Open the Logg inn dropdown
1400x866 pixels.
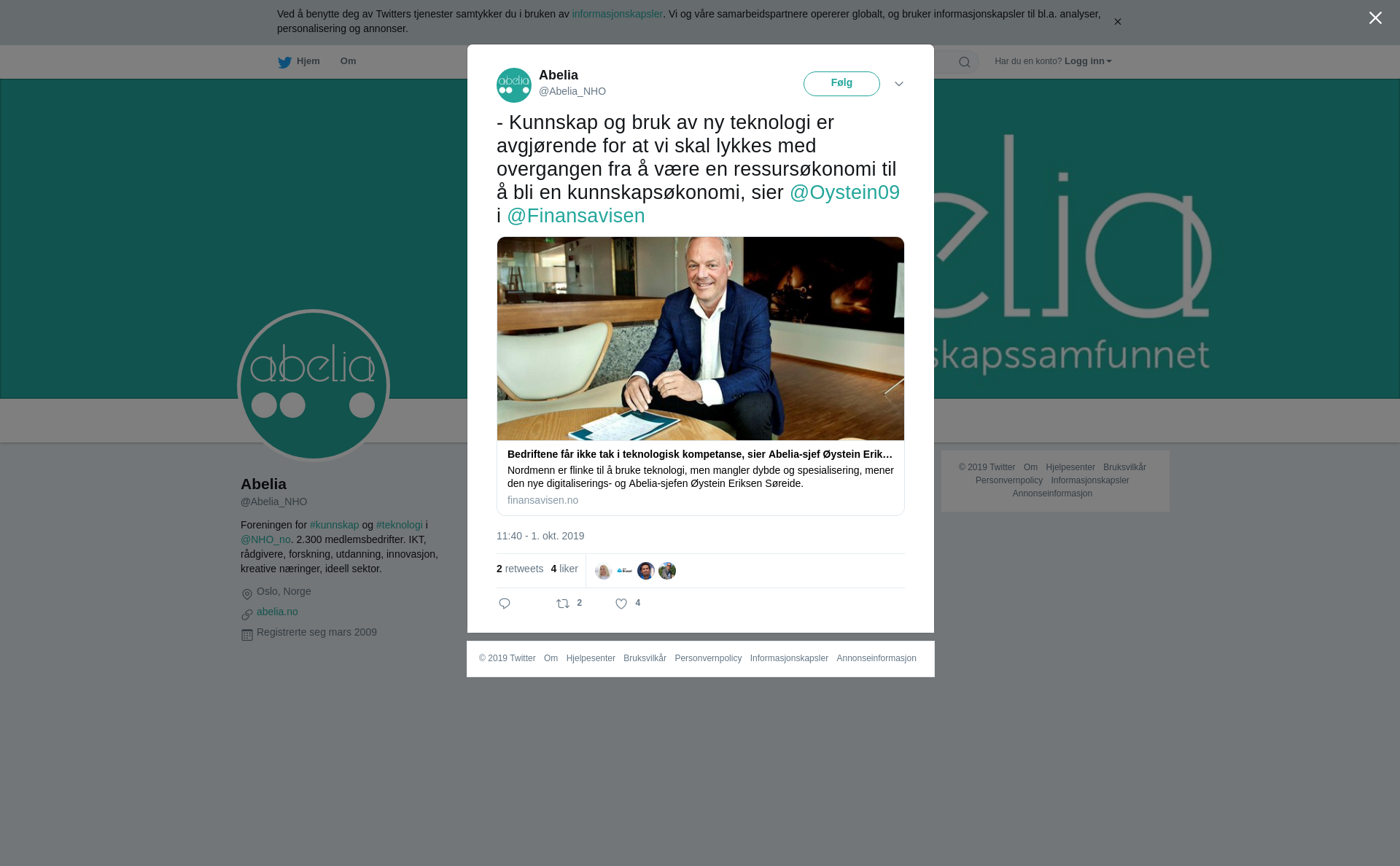click(x=1088, y=61)
